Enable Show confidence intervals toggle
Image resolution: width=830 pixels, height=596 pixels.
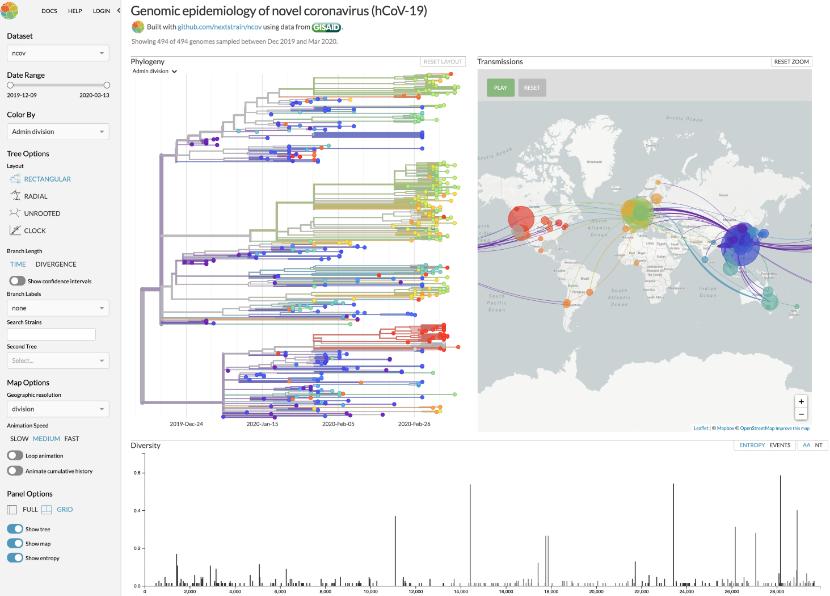point(16,281)
